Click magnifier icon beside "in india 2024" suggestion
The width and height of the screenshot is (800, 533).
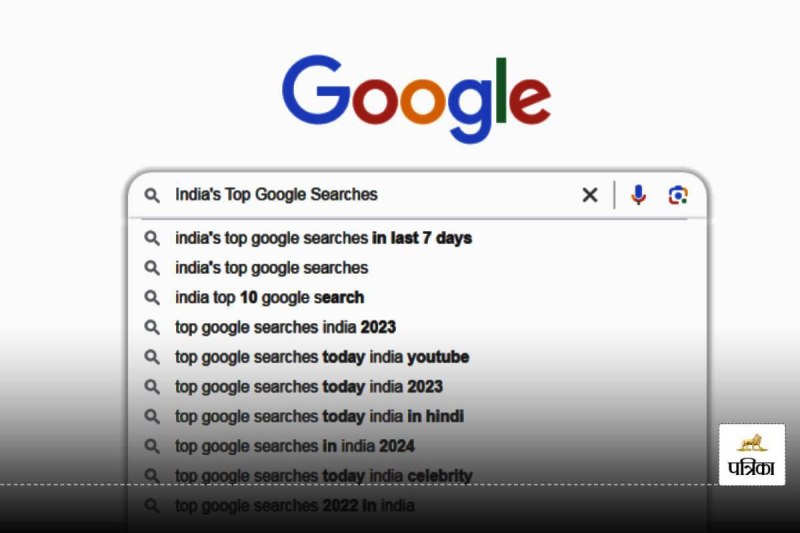[152, 446]
